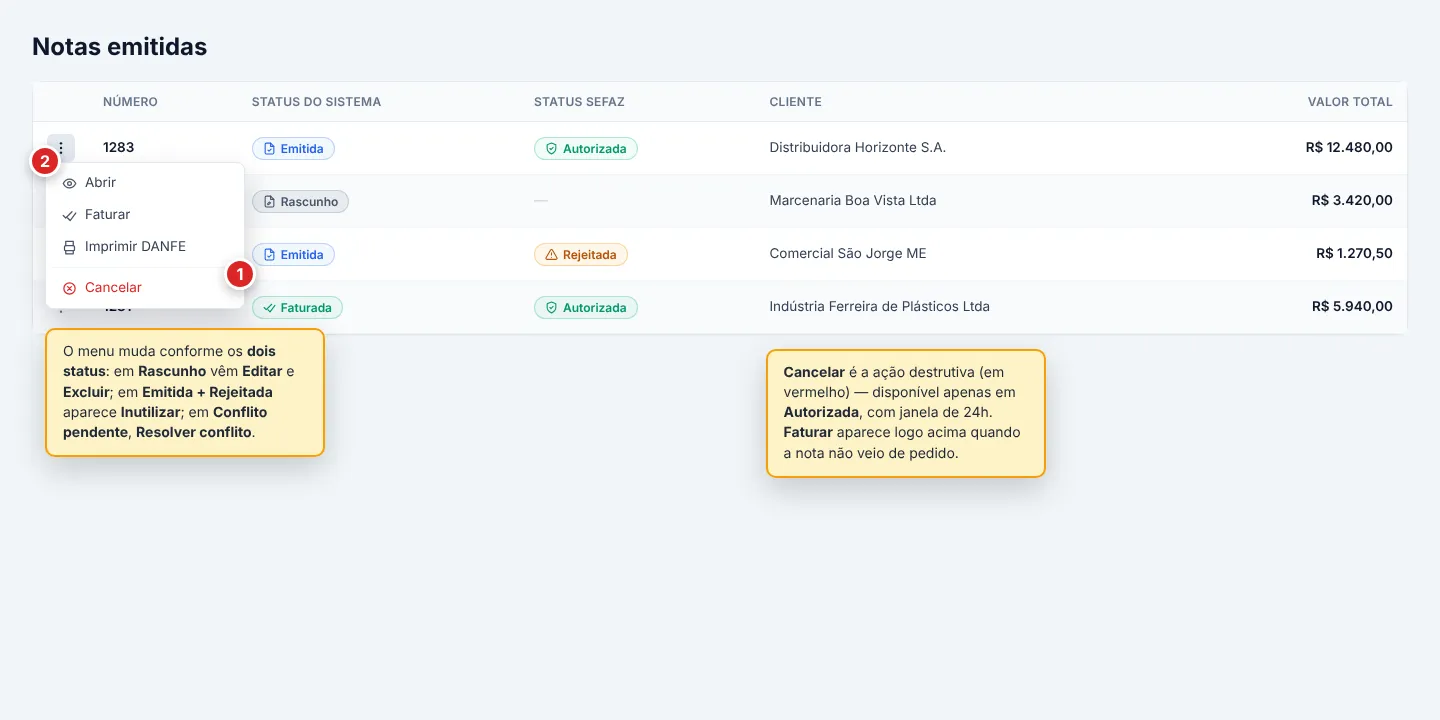Click the Emitida badge in Comercial São Jorge row
The width and height of the screenshot is (1440, 720).
click(293, 254)
